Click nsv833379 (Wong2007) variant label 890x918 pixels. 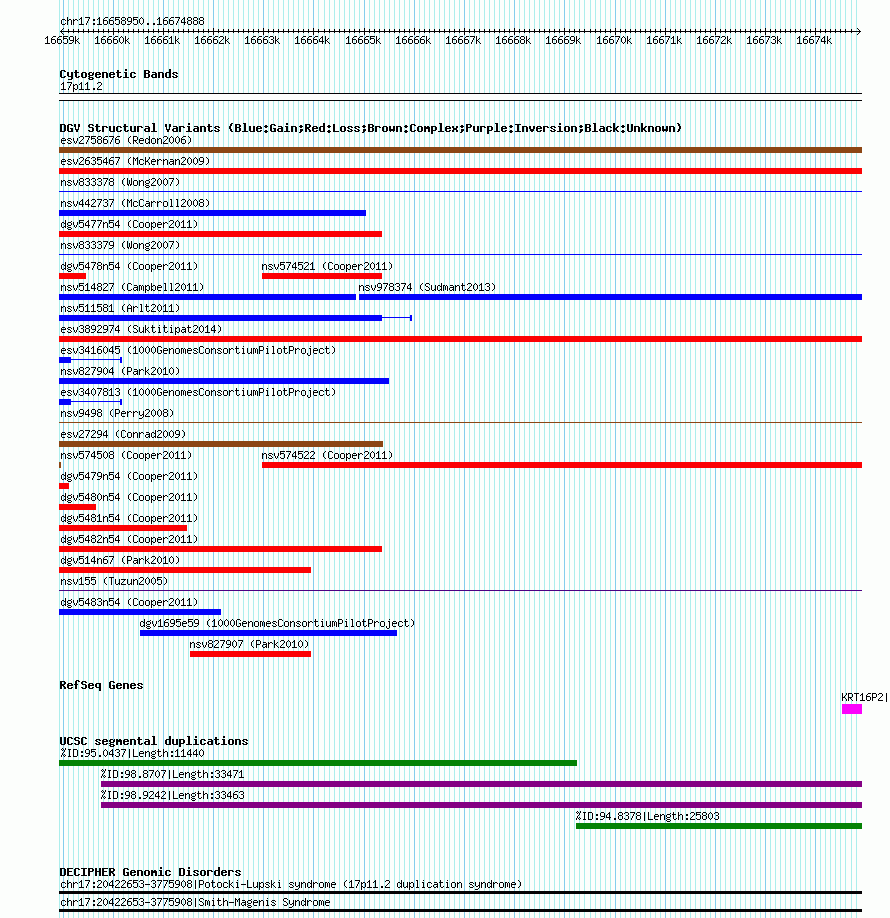[x=120, y=245]
